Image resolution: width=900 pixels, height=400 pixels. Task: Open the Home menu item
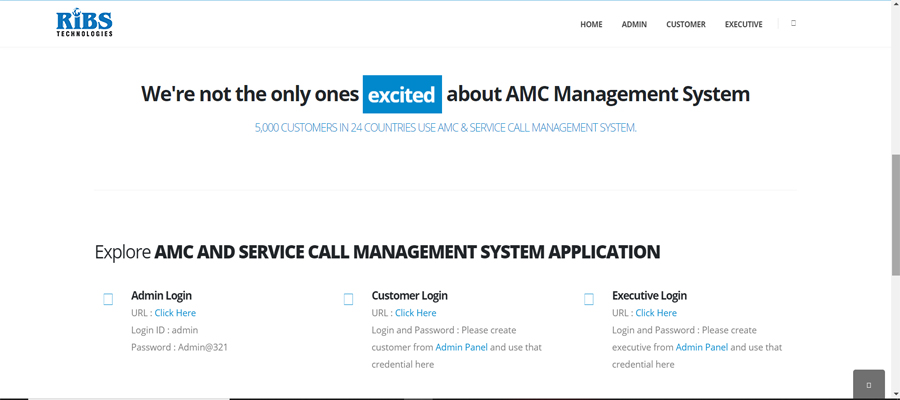(591, 24)
